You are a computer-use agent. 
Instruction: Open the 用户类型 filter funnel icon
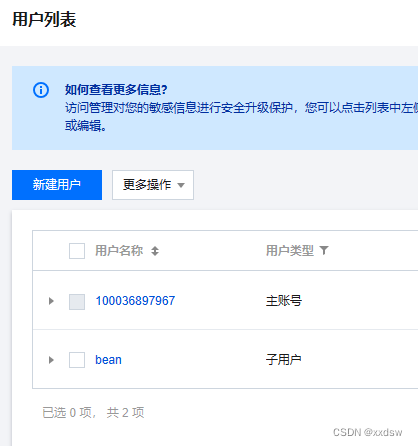click(x=324, y=250)
